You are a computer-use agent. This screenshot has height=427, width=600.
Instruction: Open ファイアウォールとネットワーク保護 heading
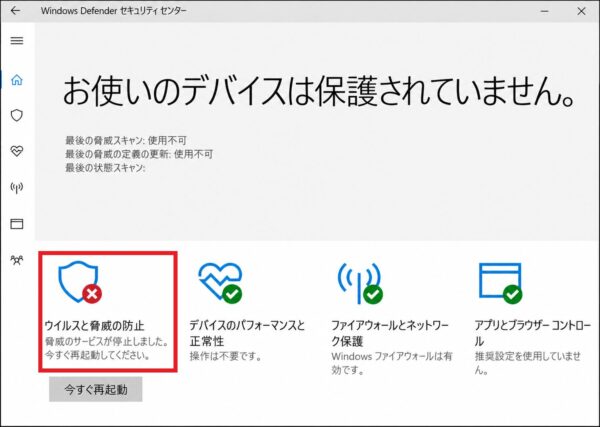pos(390,333)
